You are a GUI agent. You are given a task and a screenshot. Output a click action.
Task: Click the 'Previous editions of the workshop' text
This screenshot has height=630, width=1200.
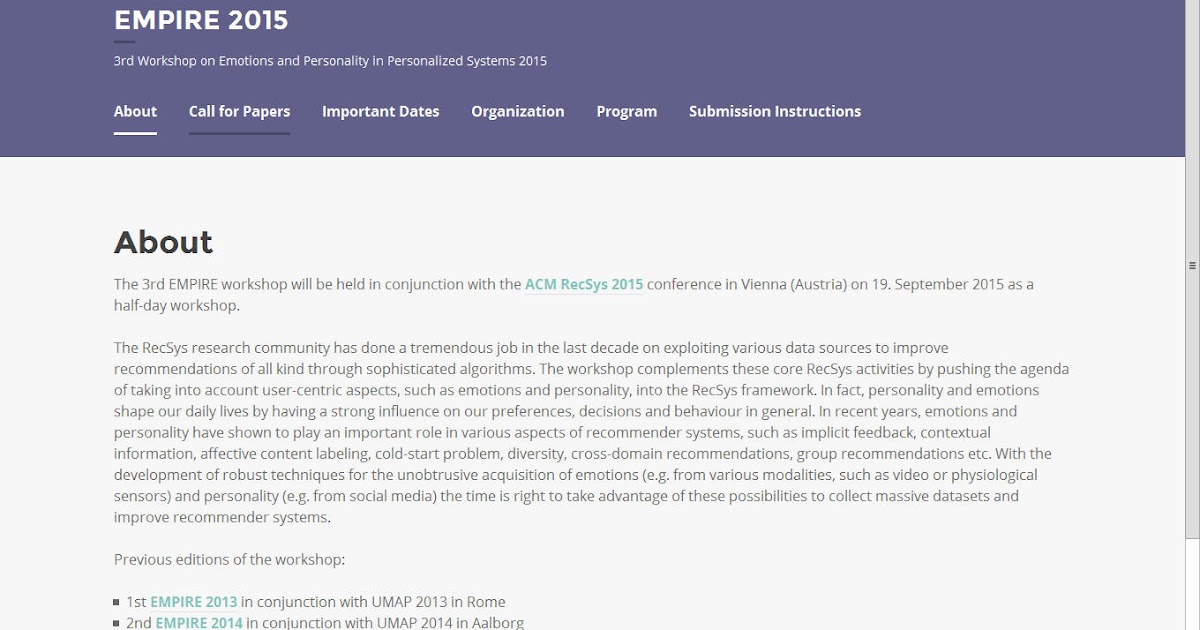pyautogui.click(x=229, y=559)
